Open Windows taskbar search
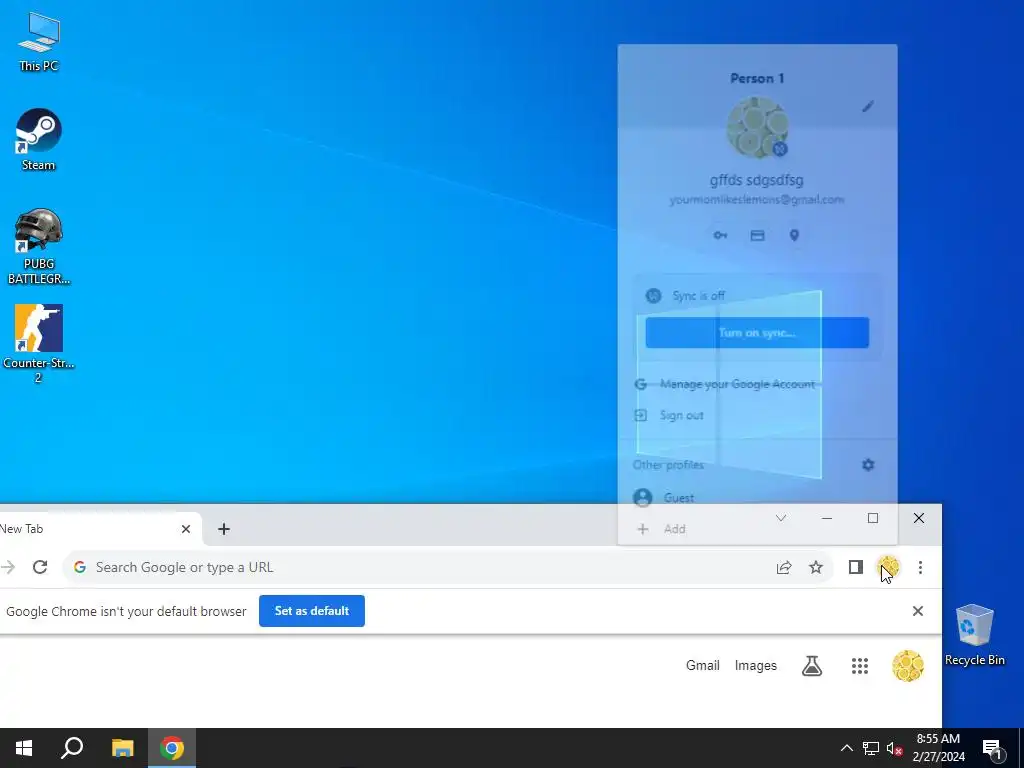 pyautogui.click(x=72, y=748)
